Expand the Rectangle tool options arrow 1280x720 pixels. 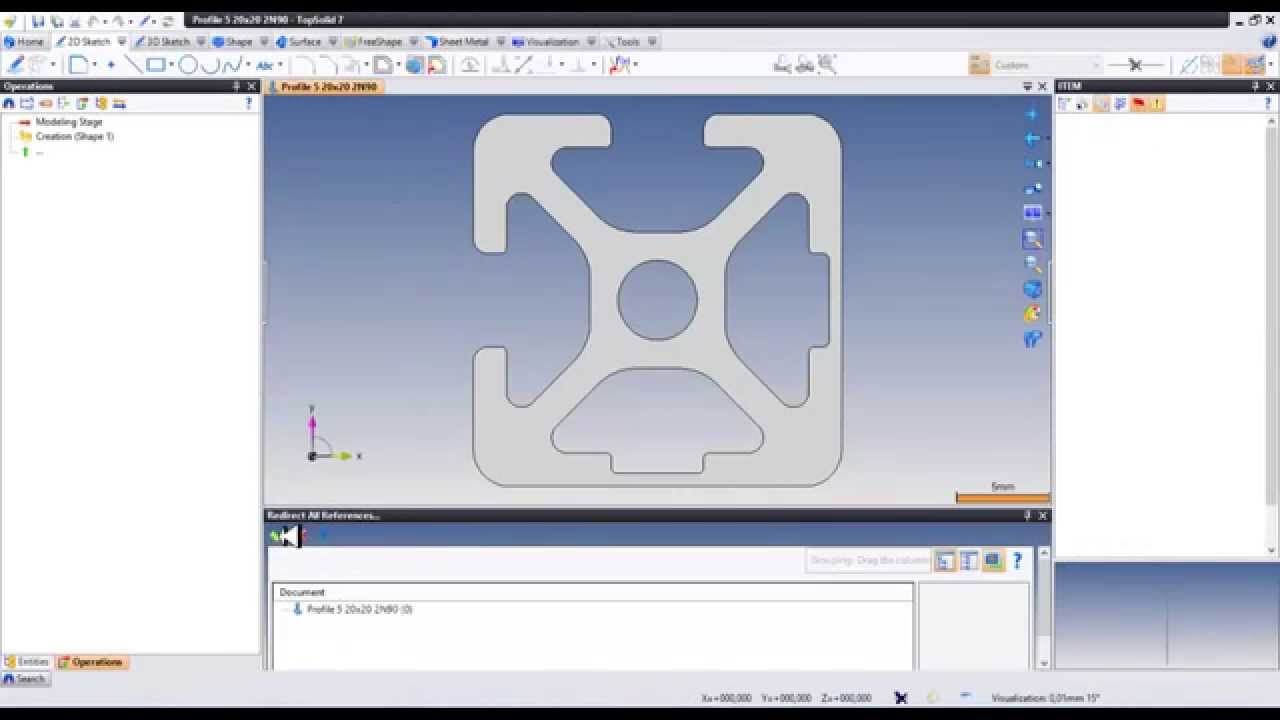tap(172, 65)
